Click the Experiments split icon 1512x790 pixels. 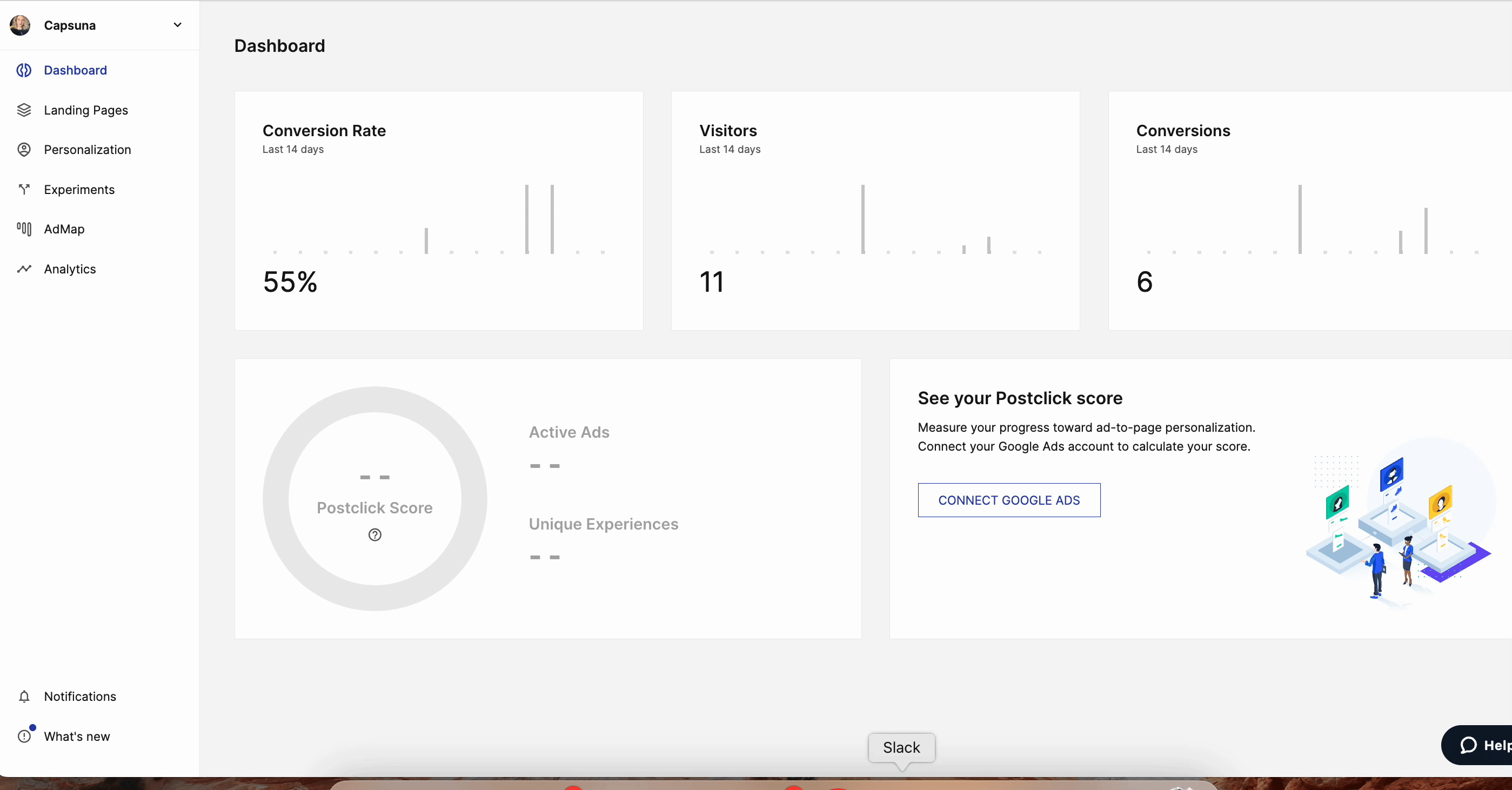click(x=23, y=189)
